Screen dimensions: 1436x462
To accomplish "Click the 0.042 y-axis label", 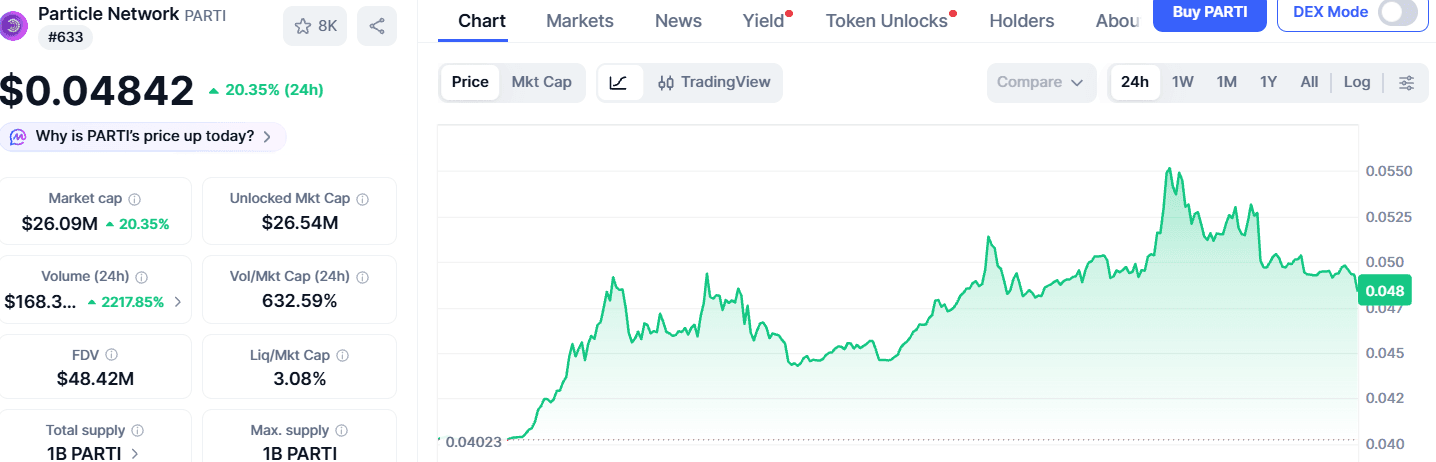I will click(x=1385, y=398).
